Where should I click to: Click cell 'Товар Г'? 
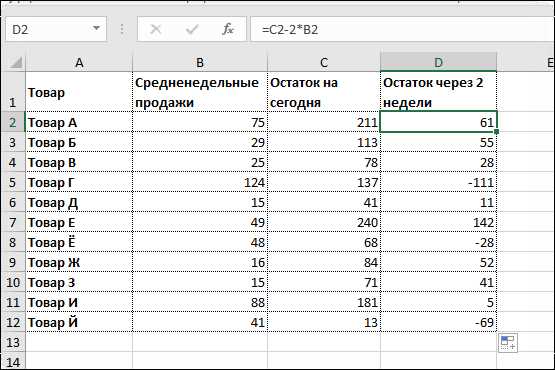[79, 182]
